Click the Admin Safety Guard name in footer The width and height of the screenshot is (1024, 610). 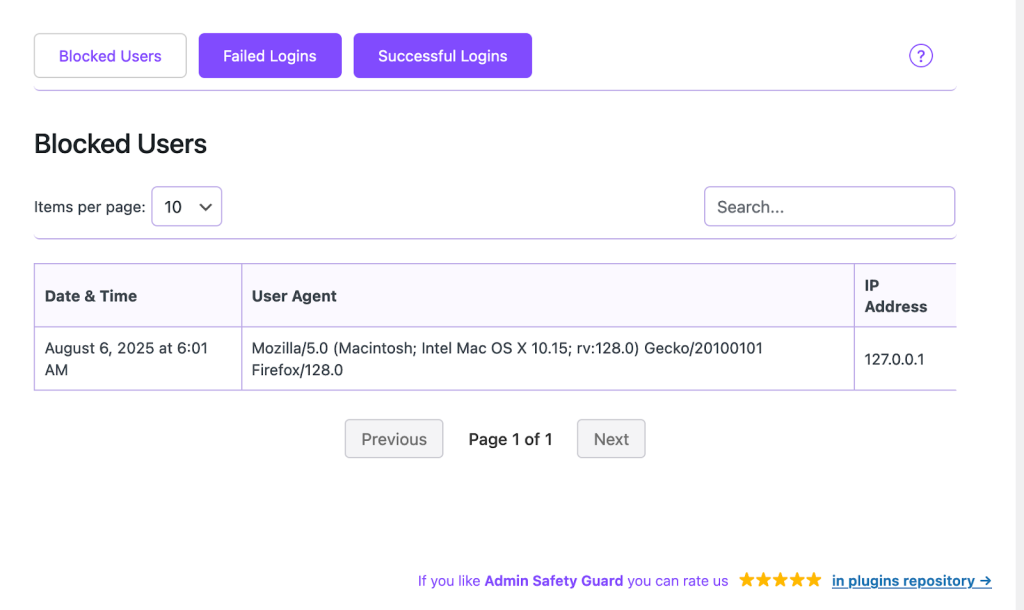553,580
